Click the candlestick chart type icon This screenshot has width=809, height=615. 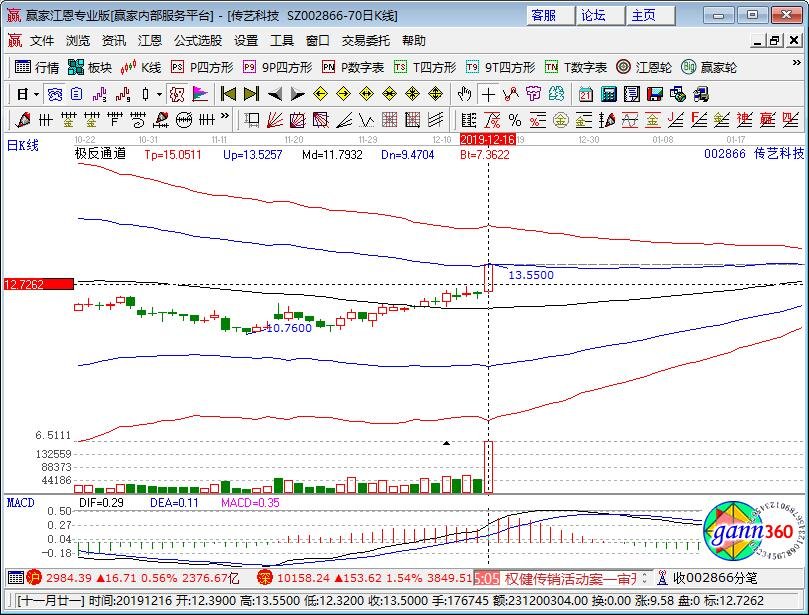(x=145, y=94)
